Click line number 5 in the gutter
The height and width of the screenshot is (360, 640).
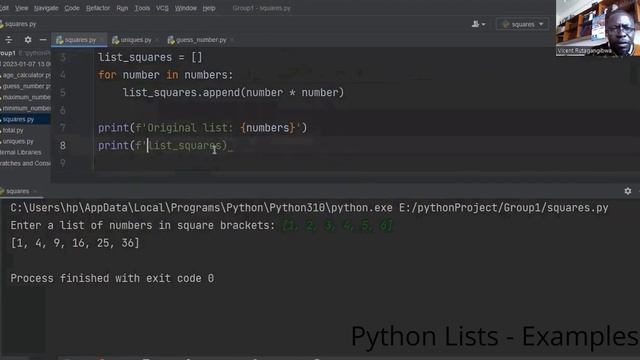pos(63,93)
